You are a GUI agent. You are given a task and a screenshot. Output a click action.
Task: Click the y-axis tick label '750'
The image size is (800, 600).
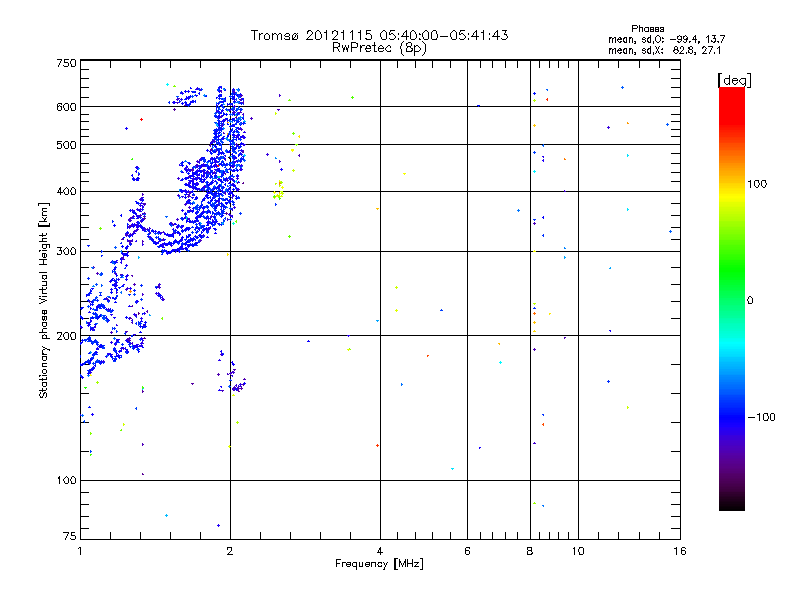click(x=66, y=63)
